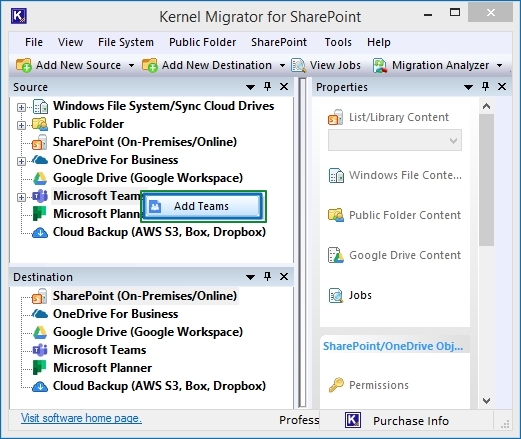Open the List/Library Content combo box
This screenshot has height=439, width=521.
(395, 140)
